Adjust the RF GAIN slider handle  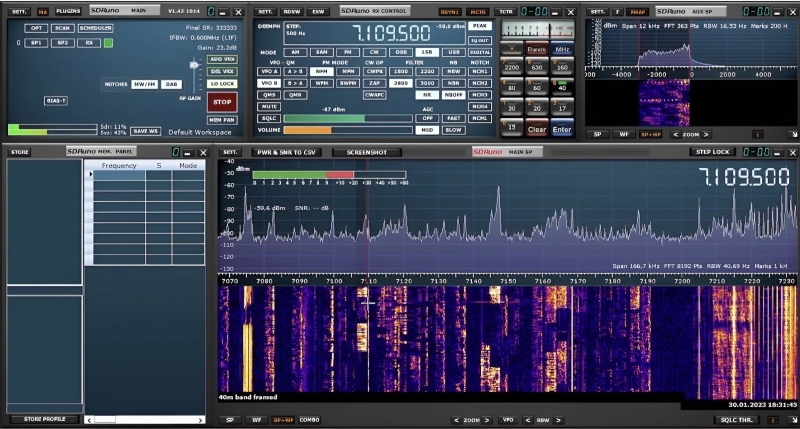(194, 65)
